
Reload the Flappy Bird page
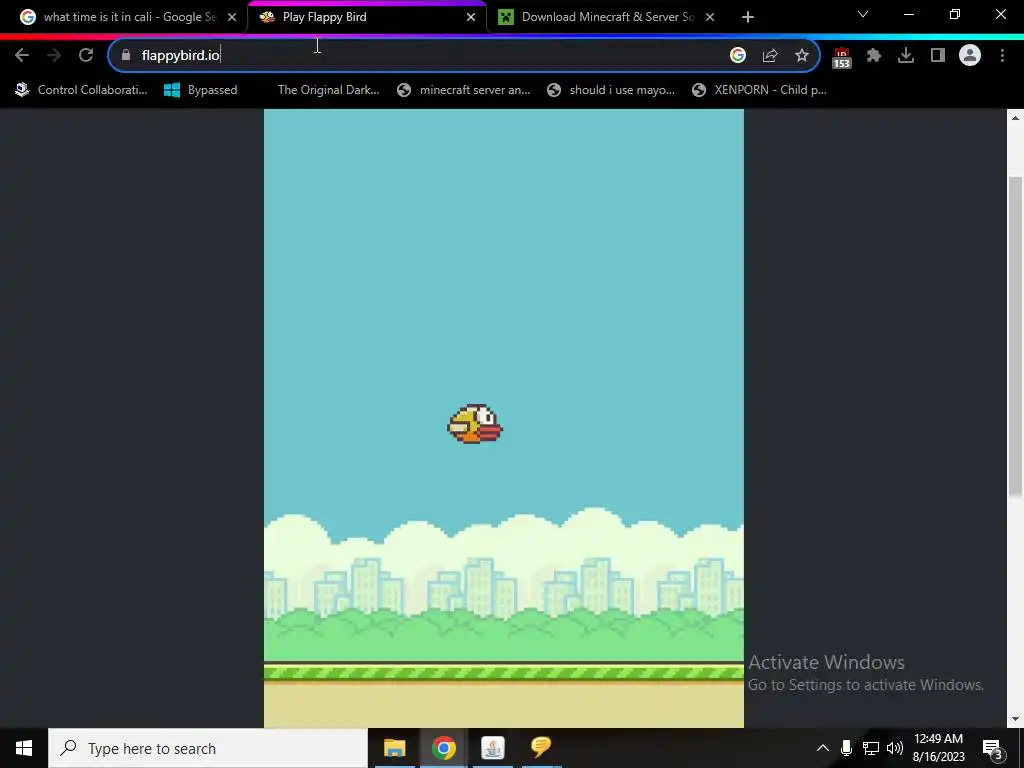click(x=86, y=56)
